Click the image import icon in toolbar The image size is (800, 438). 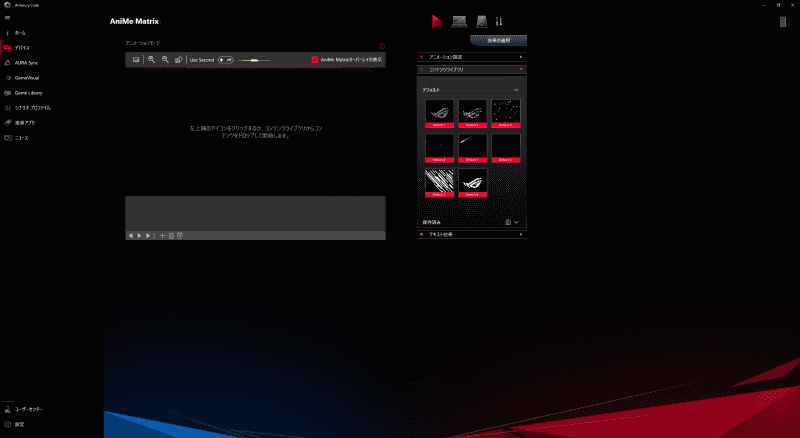tap(136, 60)
